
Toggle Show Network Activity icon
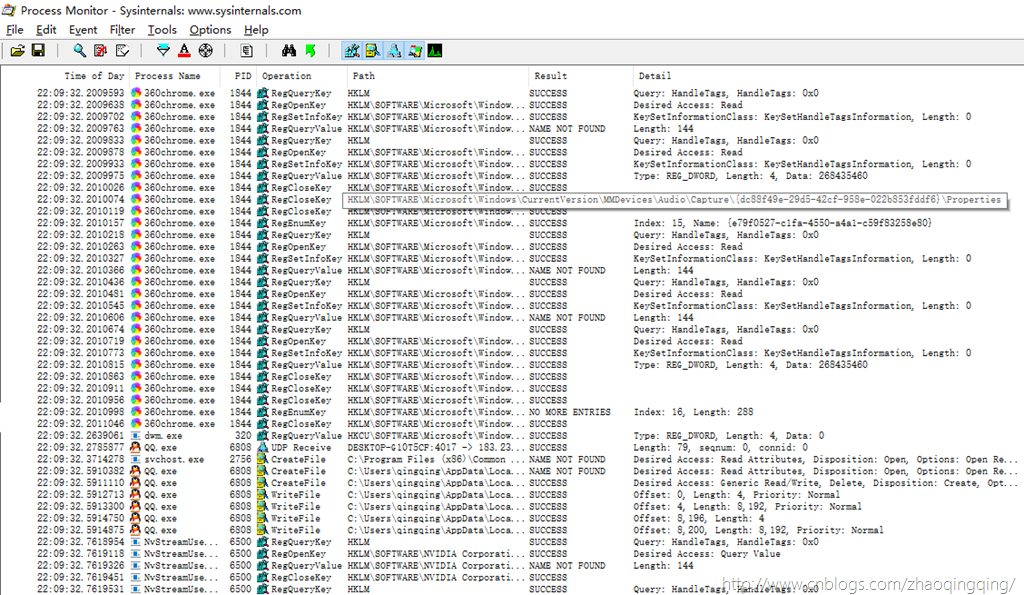click(394, 50)
